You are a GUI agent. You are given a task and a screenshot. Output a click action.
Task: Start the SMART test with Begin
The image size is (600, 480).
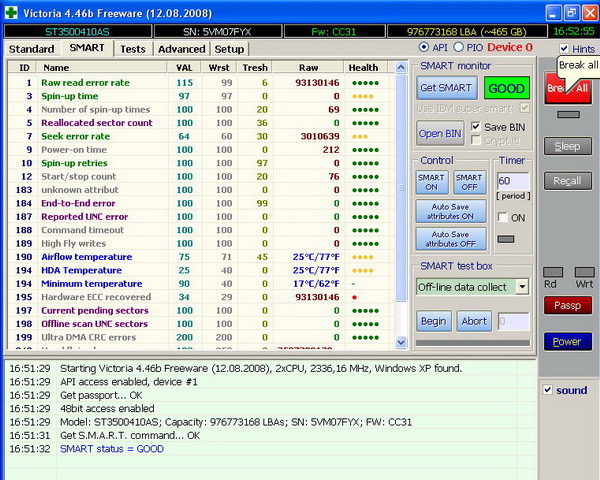click(434, 321)
